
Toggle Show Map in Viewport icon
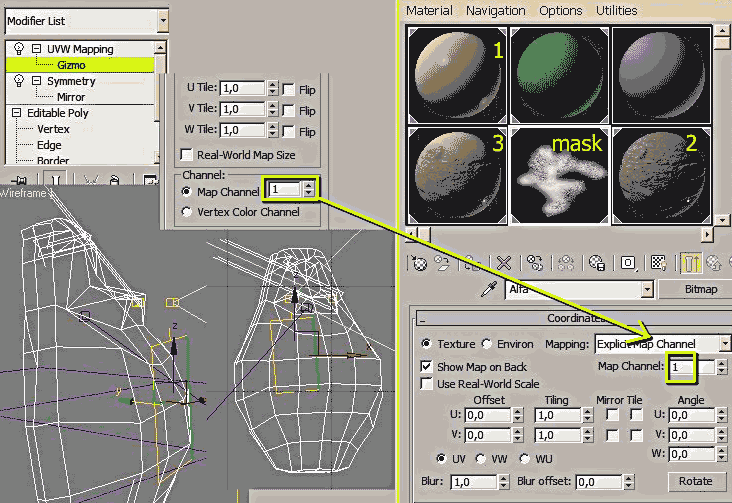(659, 263)
